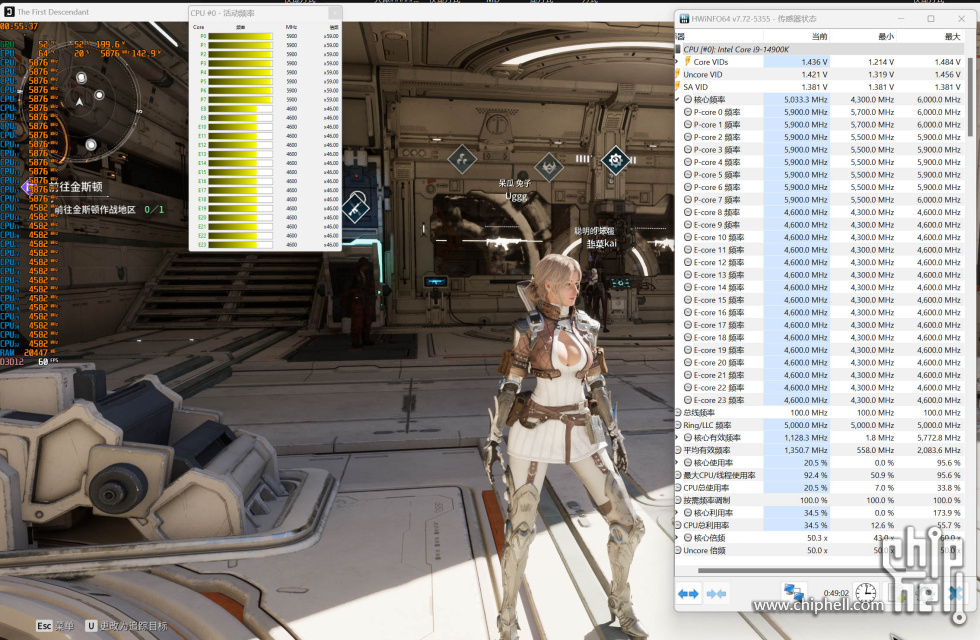The image size is (980, 640).
Task: Click the E23 core frequency bar
Action: point(240,244)
